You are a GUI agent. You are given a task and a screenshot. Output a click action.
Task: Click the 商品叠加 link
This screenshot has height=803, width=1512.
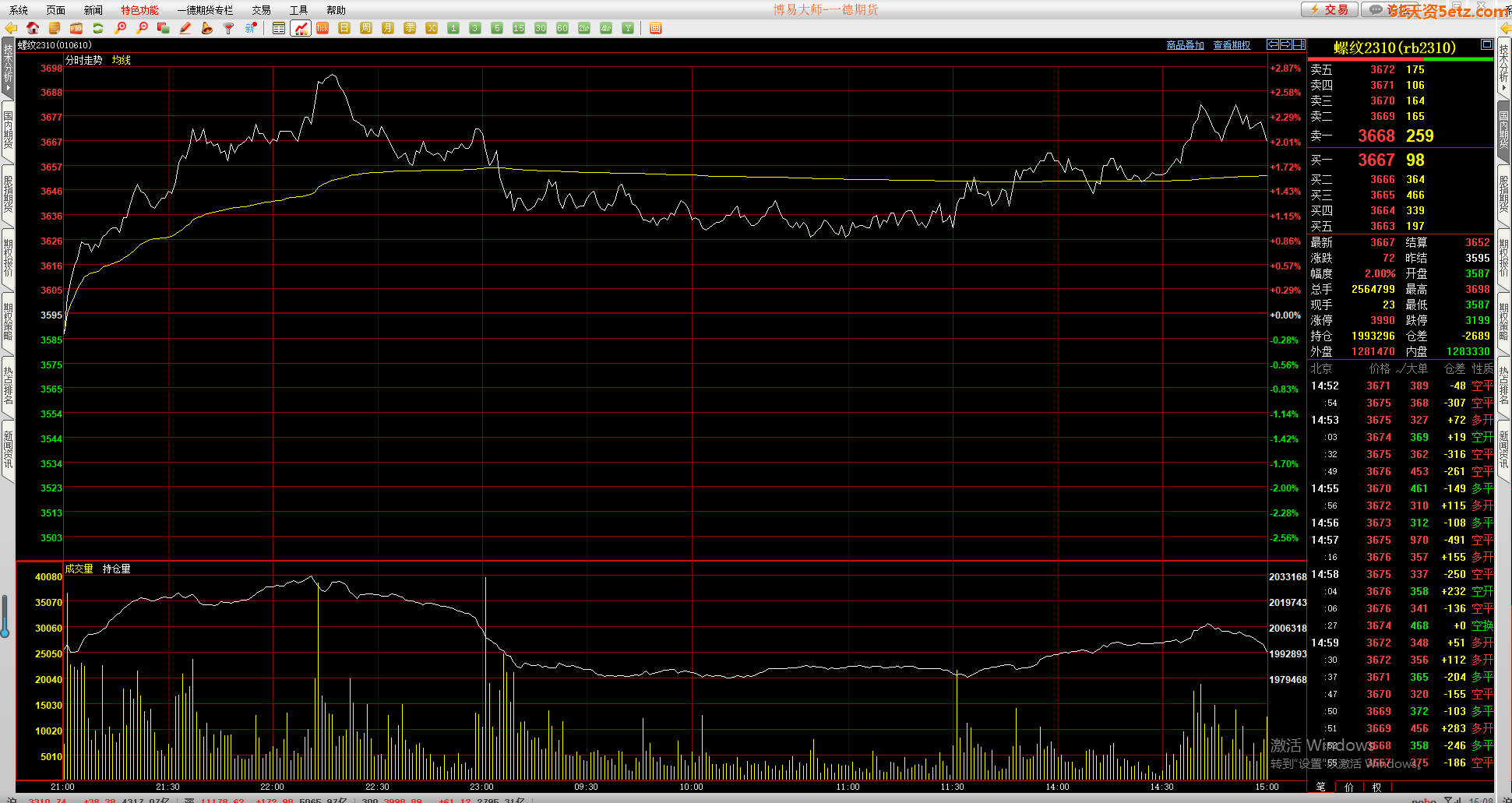coord(1185,45)
